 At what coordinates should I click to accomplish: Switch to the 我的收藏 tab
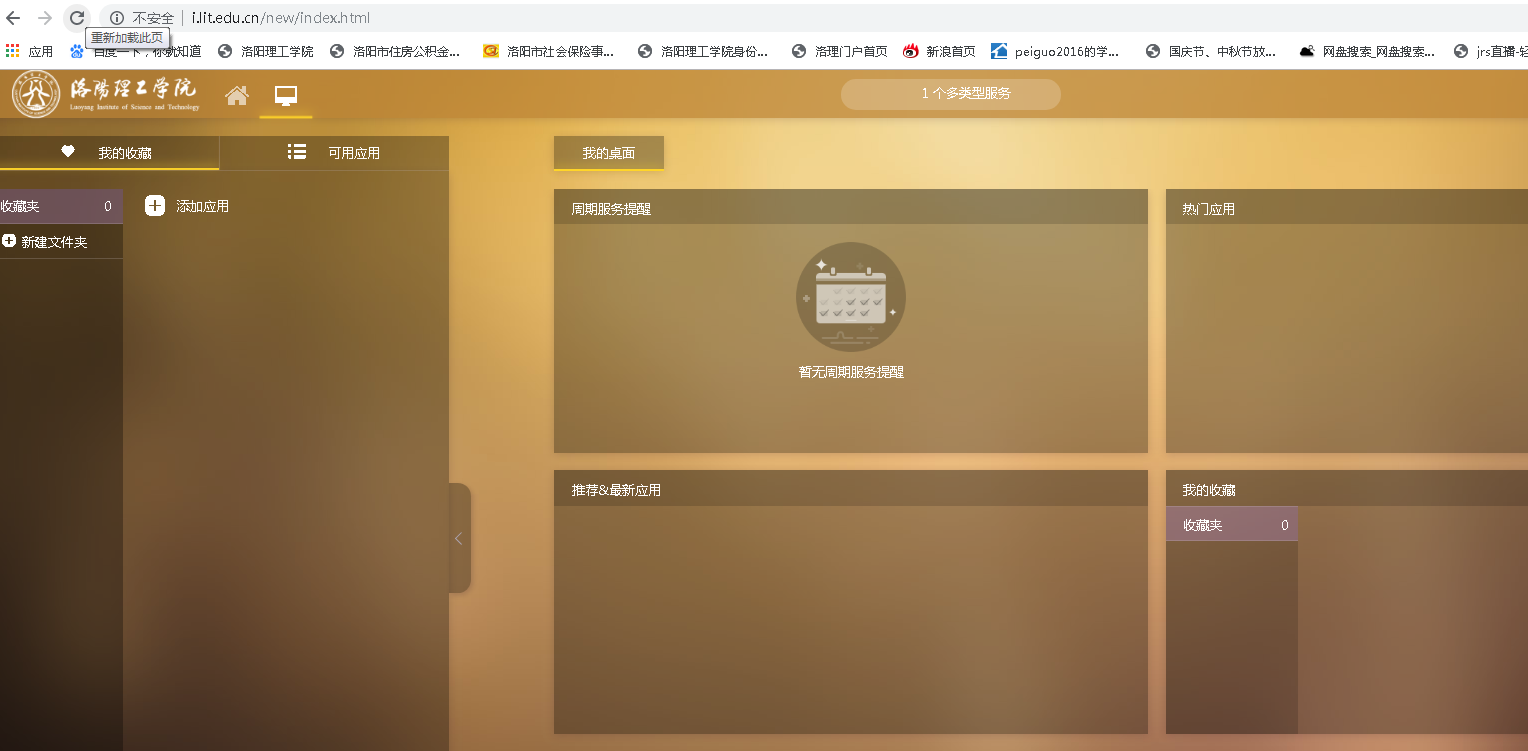click(x=109, y=153)
